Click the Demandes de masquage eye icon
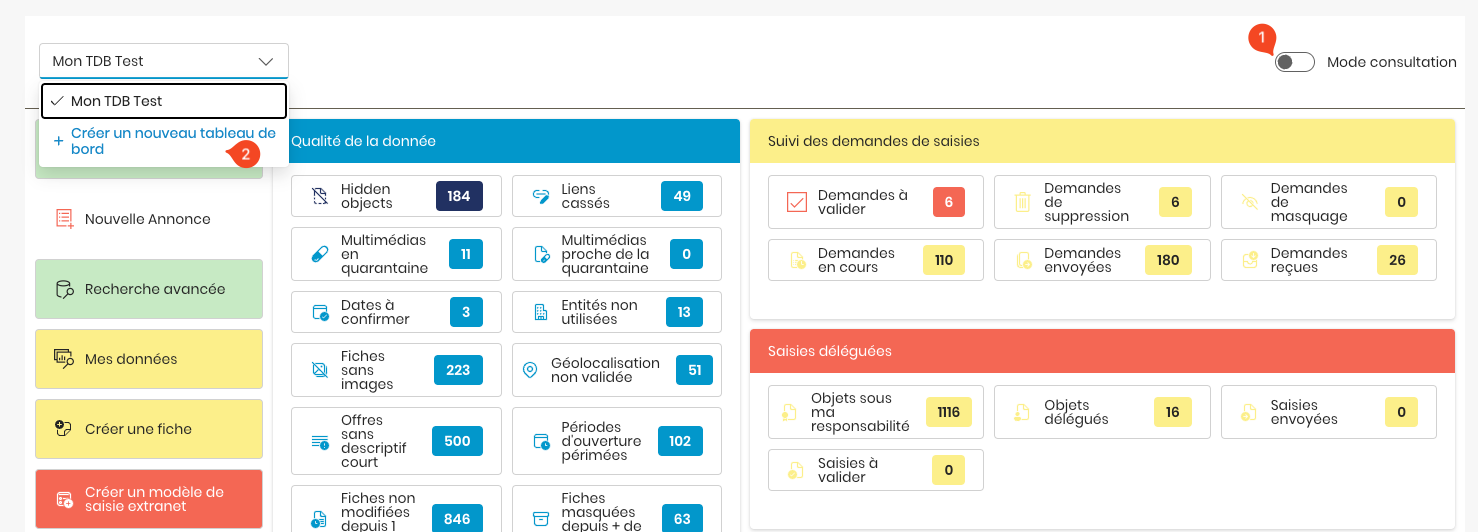 (x=1249, y=202)
